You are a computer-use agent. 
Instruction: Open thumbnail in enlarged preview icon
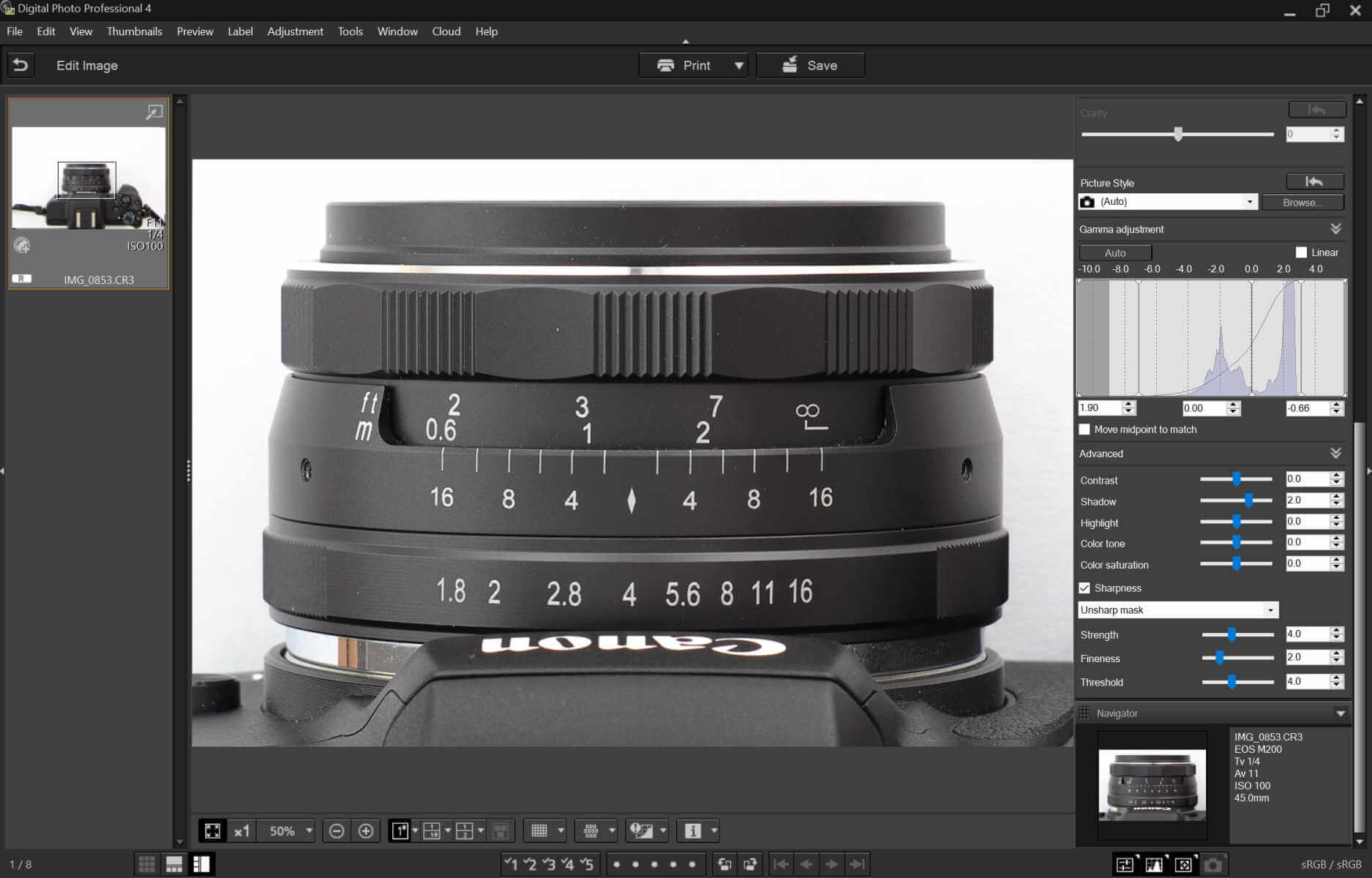pyautogui.click(x=154, y=112)
